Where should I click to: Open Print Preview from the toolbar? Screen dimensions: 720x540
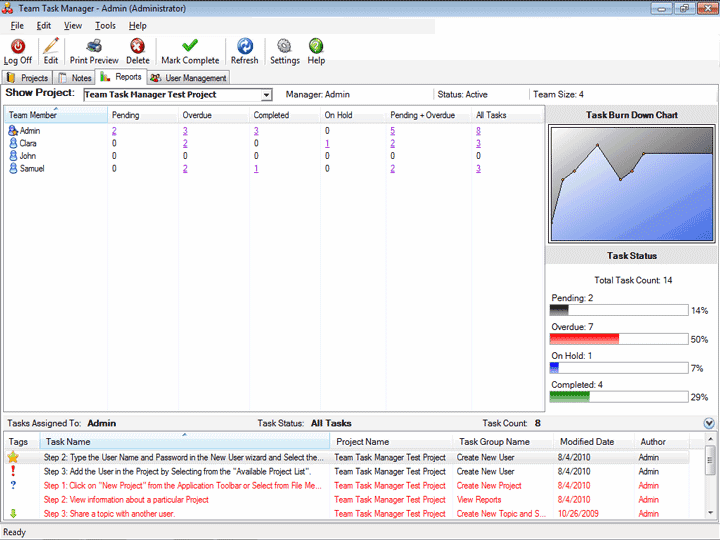tap(94, 47)
